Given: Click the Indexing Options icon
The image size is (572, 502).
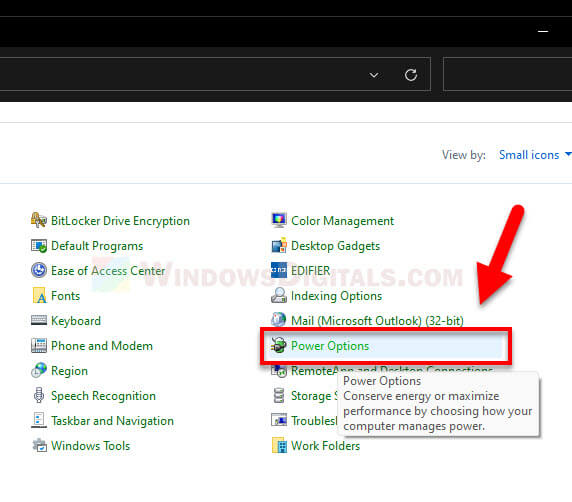Looking at the screenshot, I should tap(279, 296).
